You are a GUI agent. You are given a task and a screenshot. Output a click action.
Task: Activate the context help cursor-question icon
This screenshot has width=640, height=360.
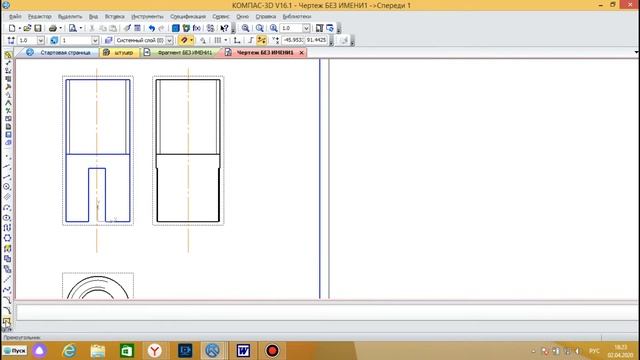(224, 28)
